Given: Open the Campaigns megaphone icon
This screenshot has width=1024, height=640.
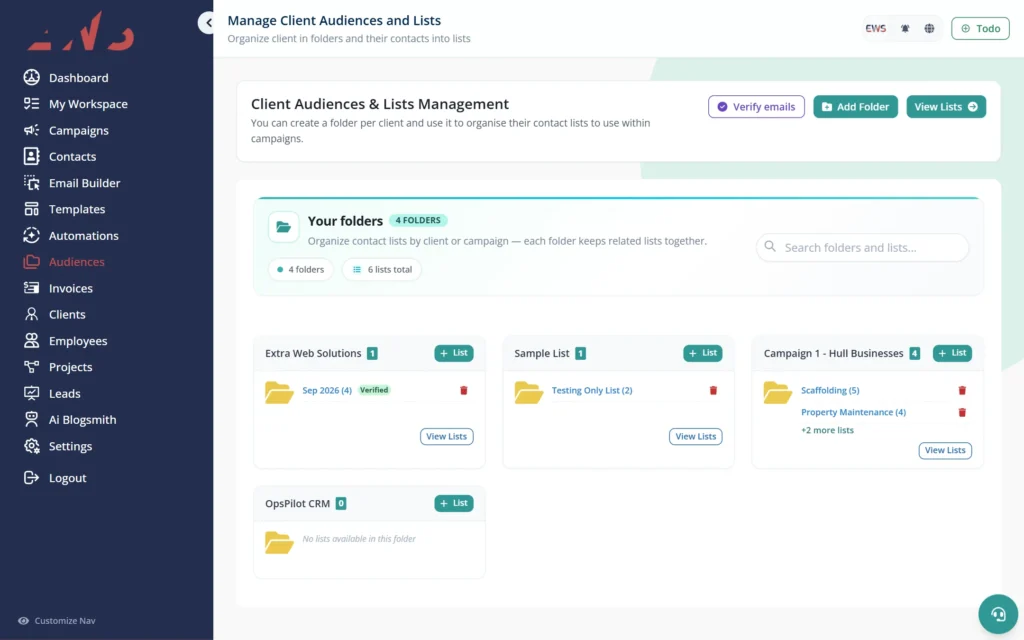Looking at the screenshot, I should 31,130.
